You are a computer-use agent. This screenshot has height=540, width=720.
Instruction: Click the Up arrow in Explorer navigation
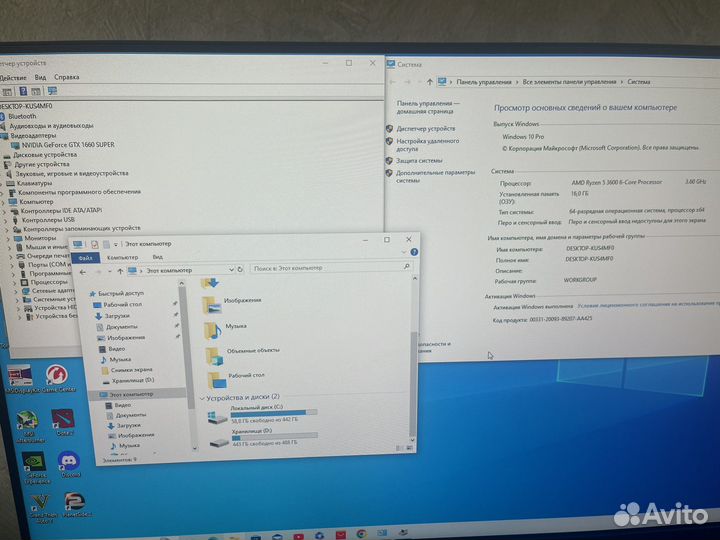[120, 270]
